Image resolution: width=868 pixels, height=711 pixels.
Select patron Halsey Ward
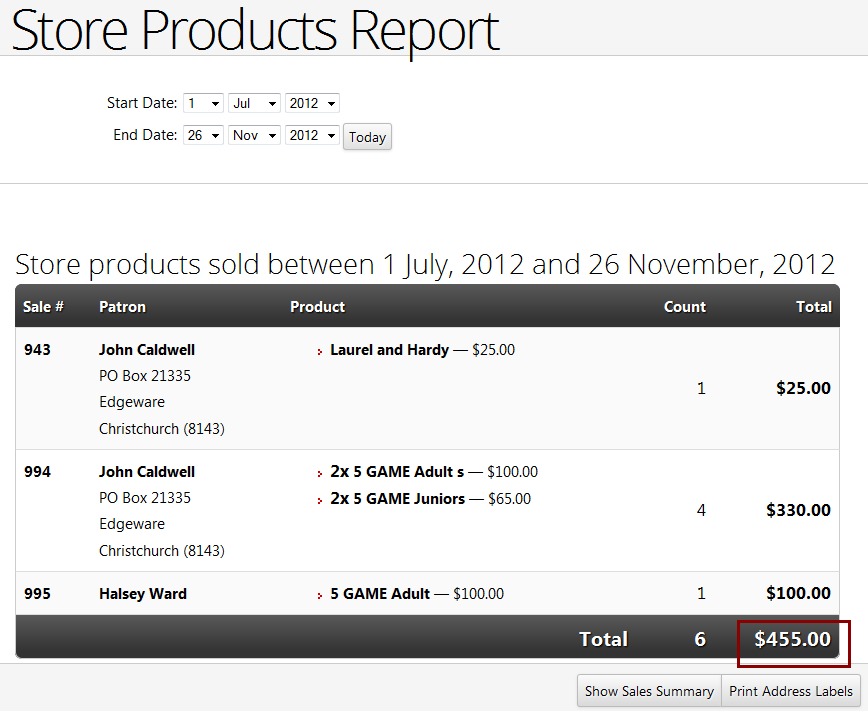coord(143,594)
